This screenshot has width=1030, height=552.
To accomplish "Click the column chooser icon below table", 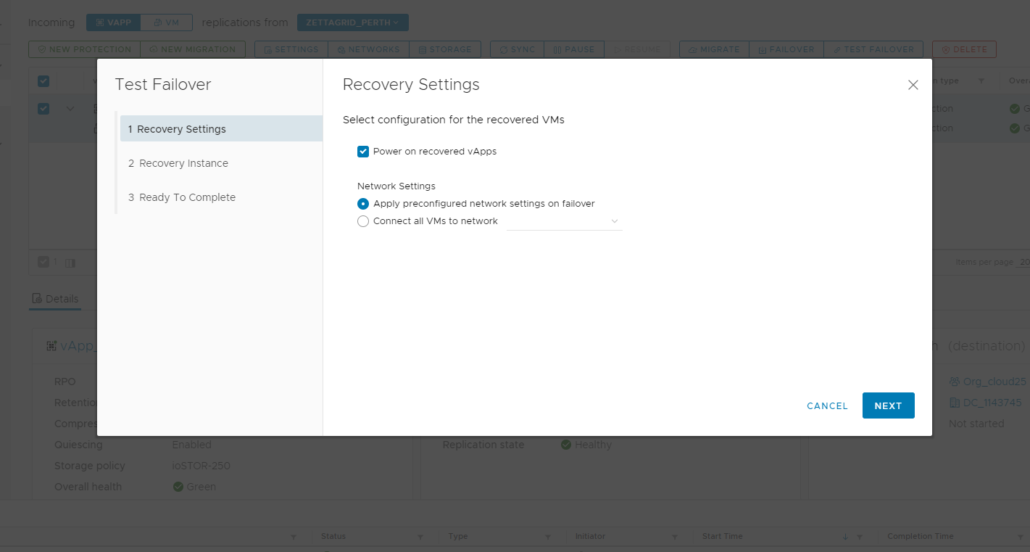I will [70, 263].
